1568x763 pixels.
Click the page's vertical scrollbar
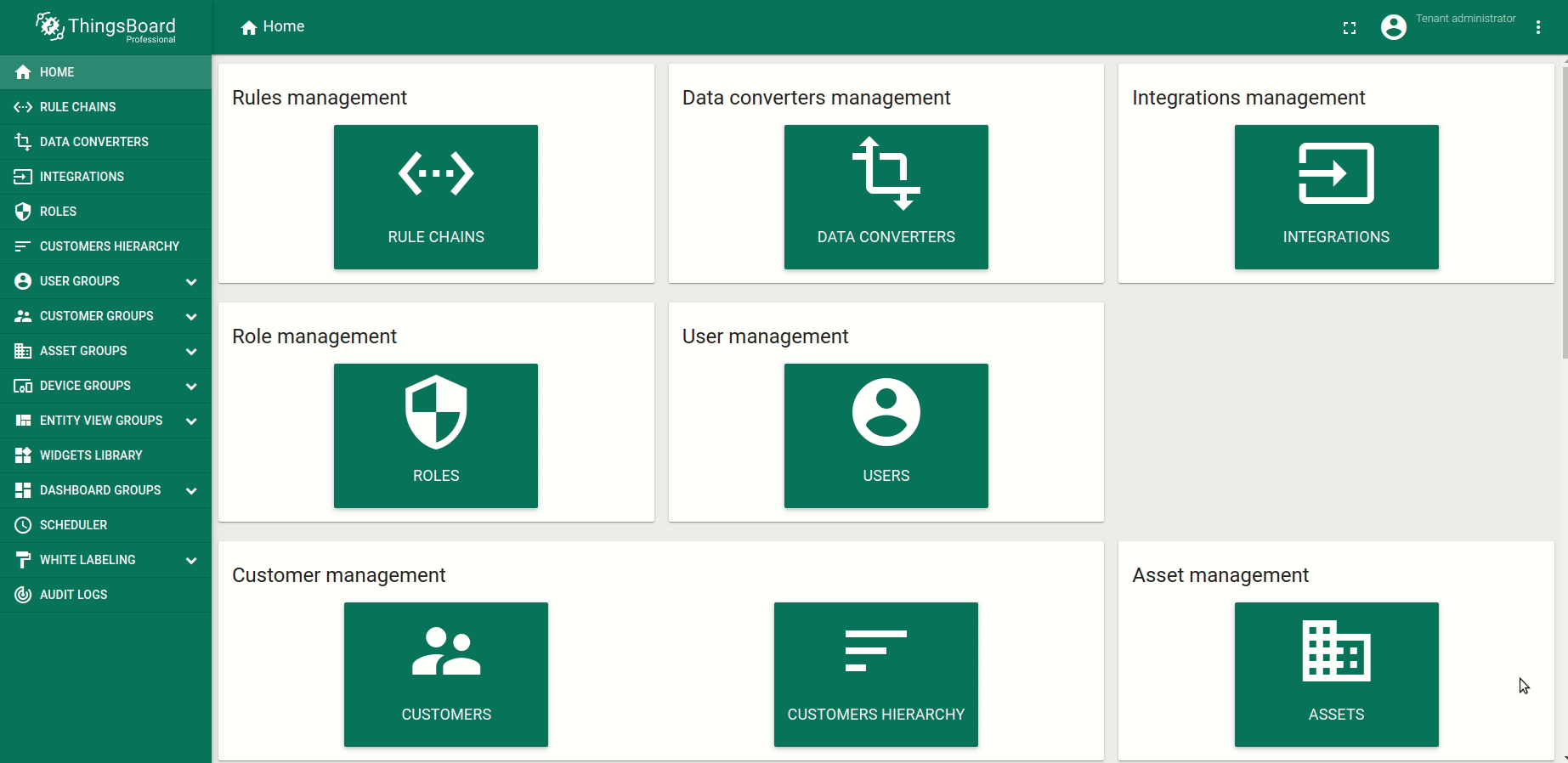1564,212
